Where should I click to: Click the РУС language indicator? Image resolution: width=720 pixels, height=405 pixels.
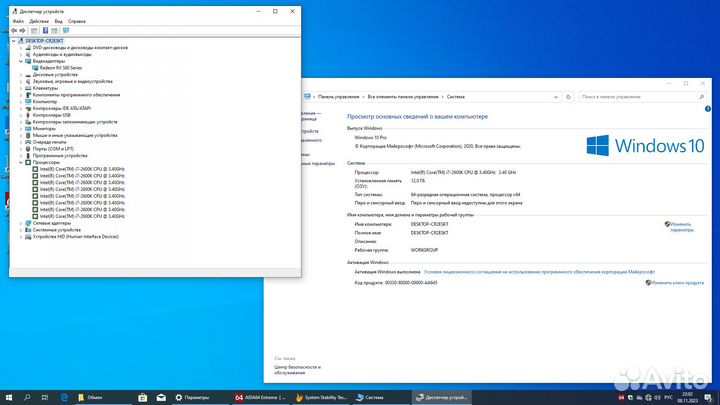[x=669, y=398]
